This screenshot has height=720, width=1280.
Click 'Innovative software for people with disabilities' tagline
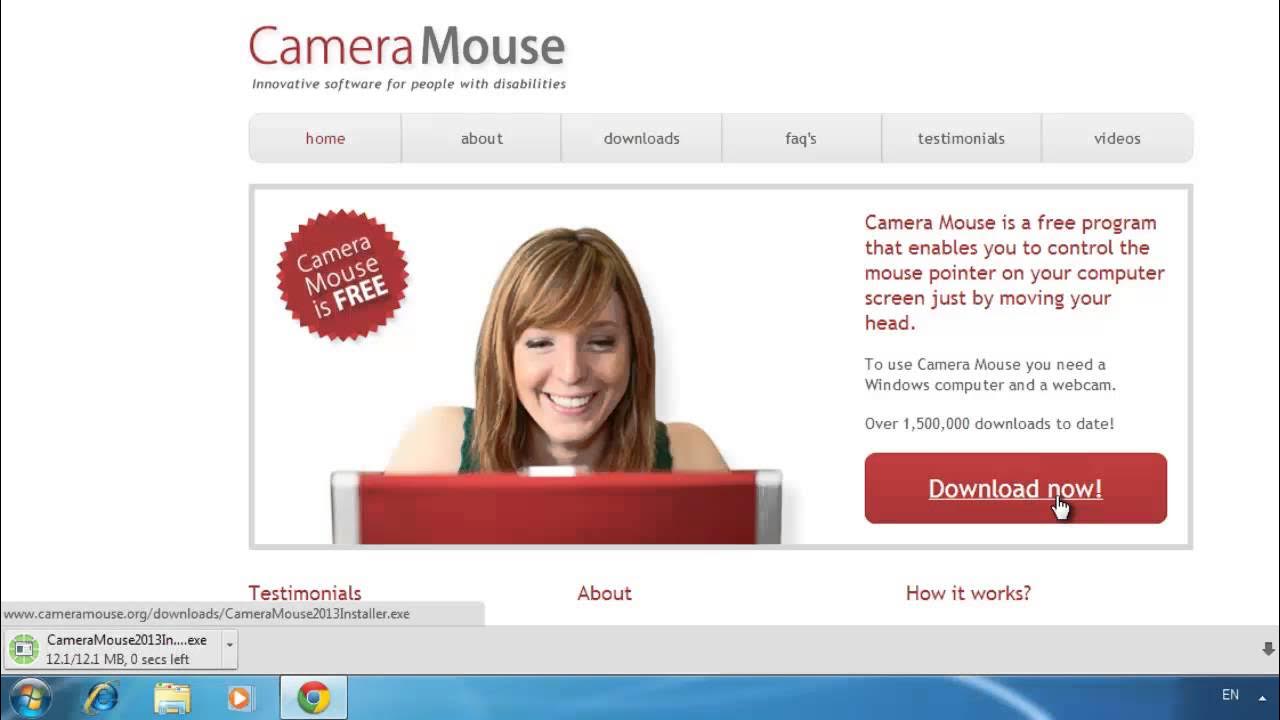tap(409, 84)
